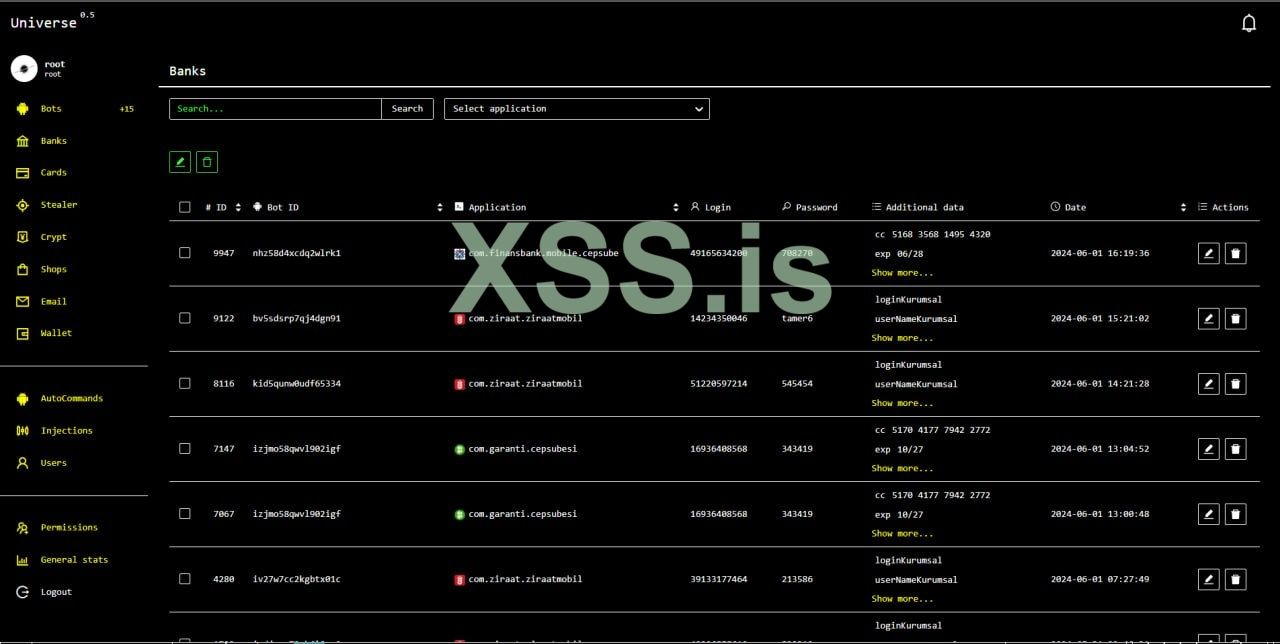1280x644 pixels.
Task: Sort by Date column arrows
Action: [1183, 207]
